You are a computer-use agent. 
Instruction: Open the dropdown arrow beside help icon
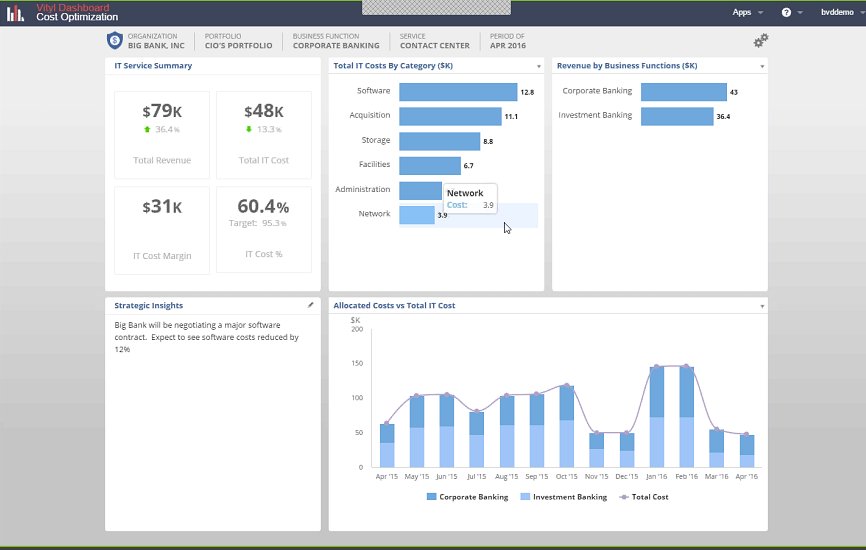pyautogui.click(x=800, y=12)
